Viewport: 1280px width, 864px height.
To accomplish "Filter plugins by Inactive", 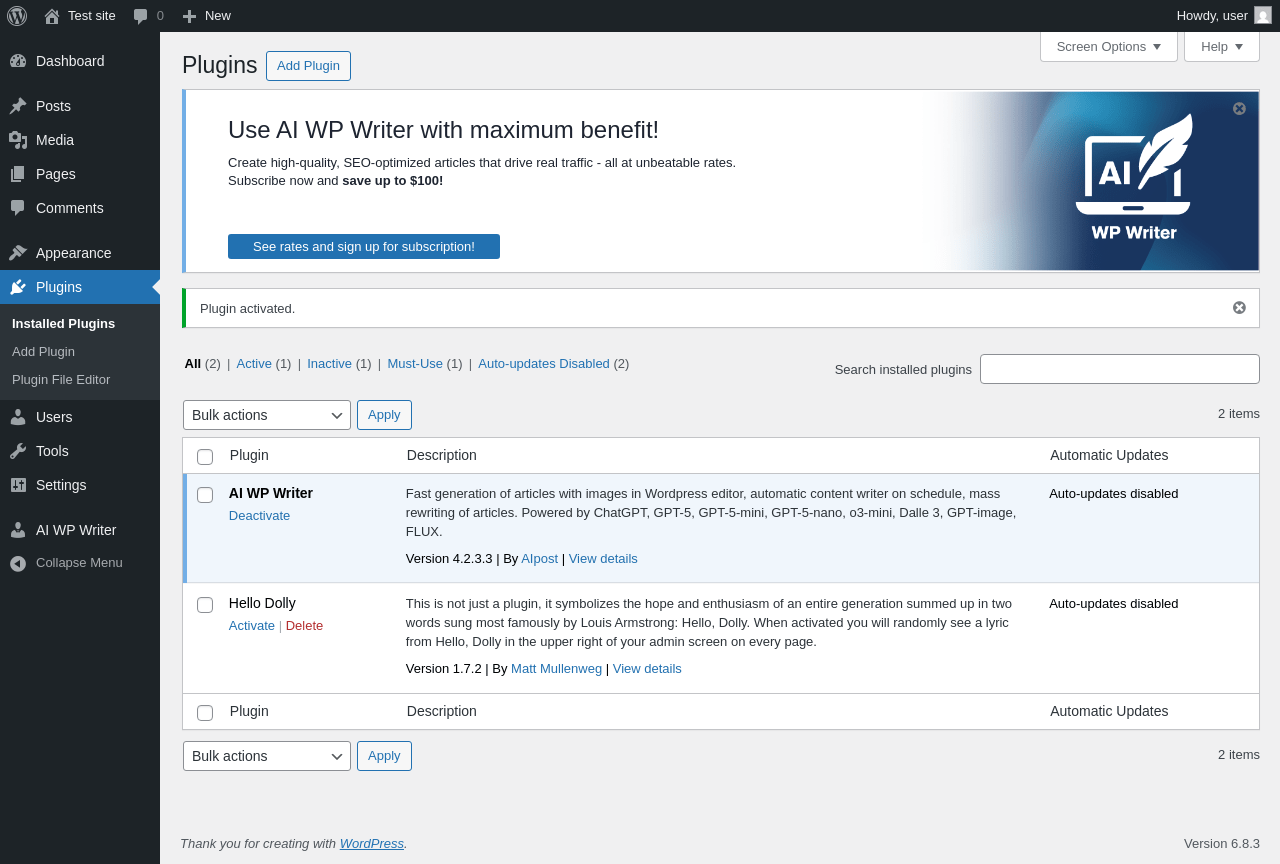I will click(x=329, y=363).
